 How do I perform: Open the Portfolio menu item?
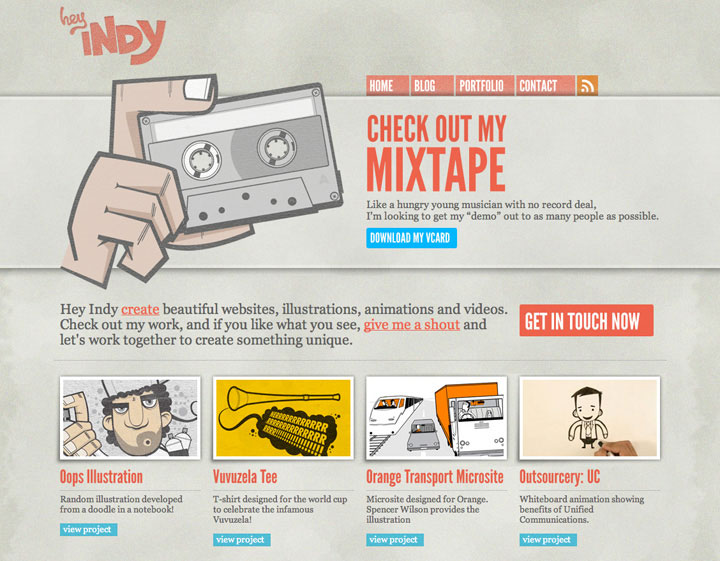[485, 85]
